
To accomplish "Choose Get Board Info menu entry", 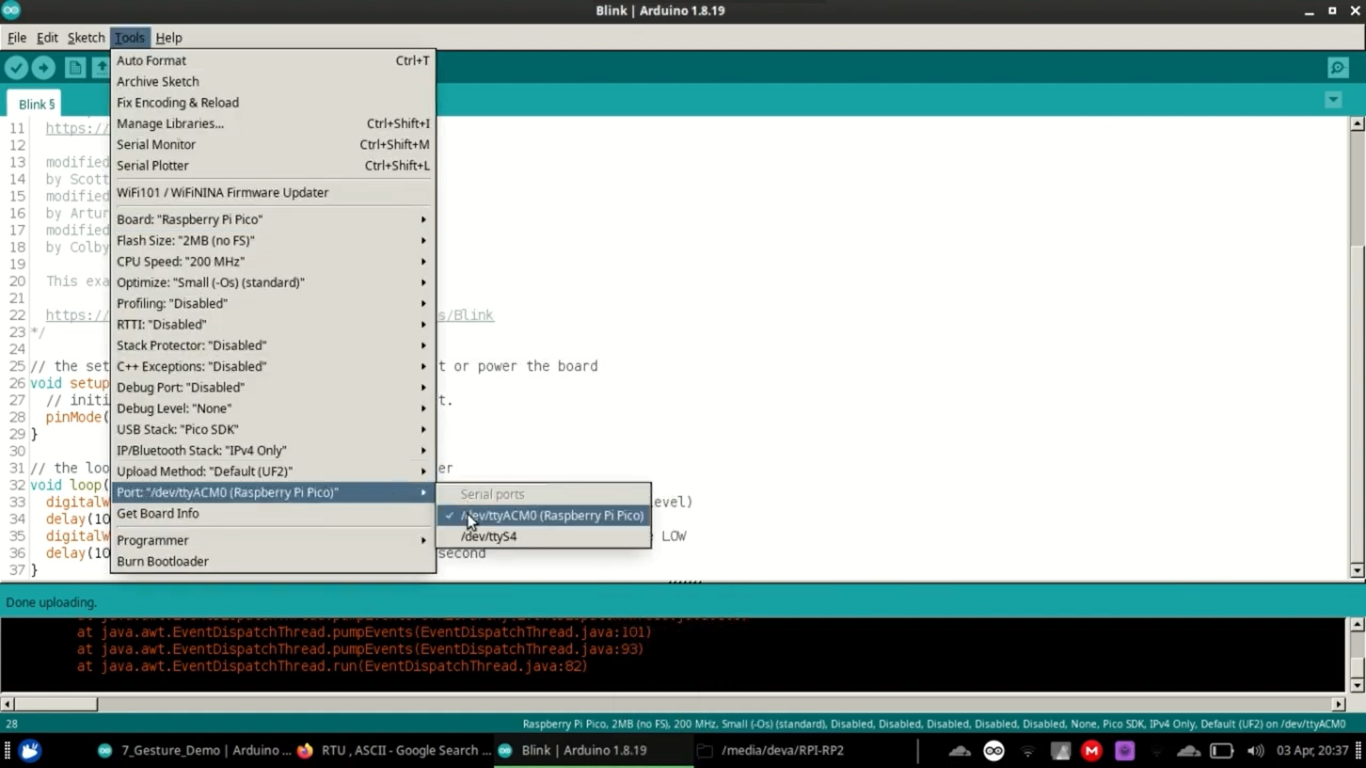I will (273, 513).
